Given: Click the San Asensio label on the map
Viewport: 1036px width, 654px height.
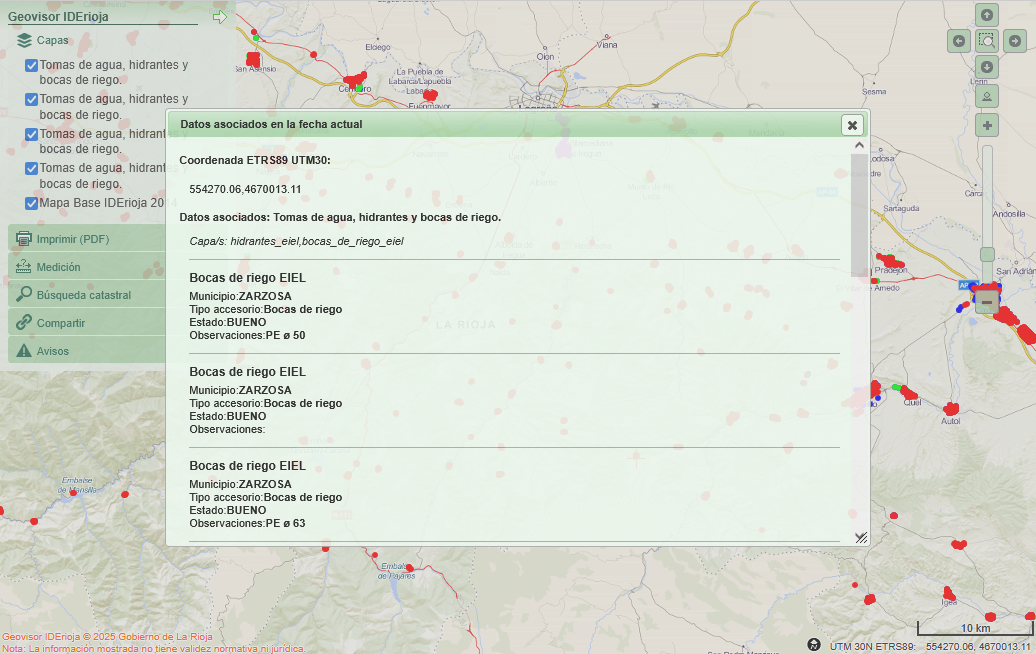Looking at the screenshot, I should [256, 69].
